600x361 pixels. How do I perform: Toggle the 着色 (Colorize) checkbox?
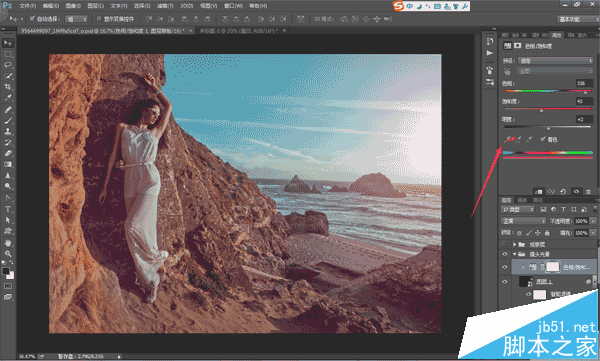pyautogui.click(x=543, y=139)
